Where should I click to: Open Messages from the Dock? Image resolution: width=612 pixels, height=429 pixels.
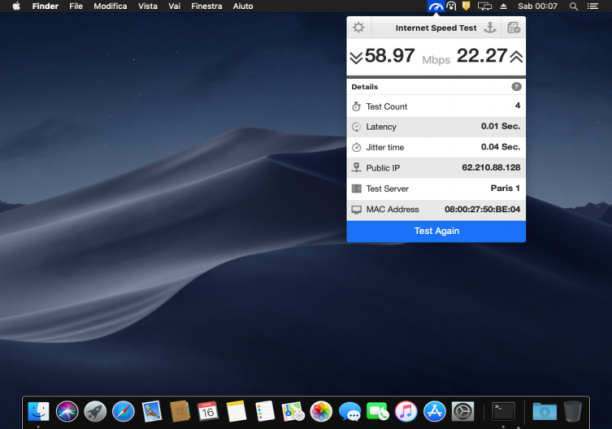pos(349,411)
